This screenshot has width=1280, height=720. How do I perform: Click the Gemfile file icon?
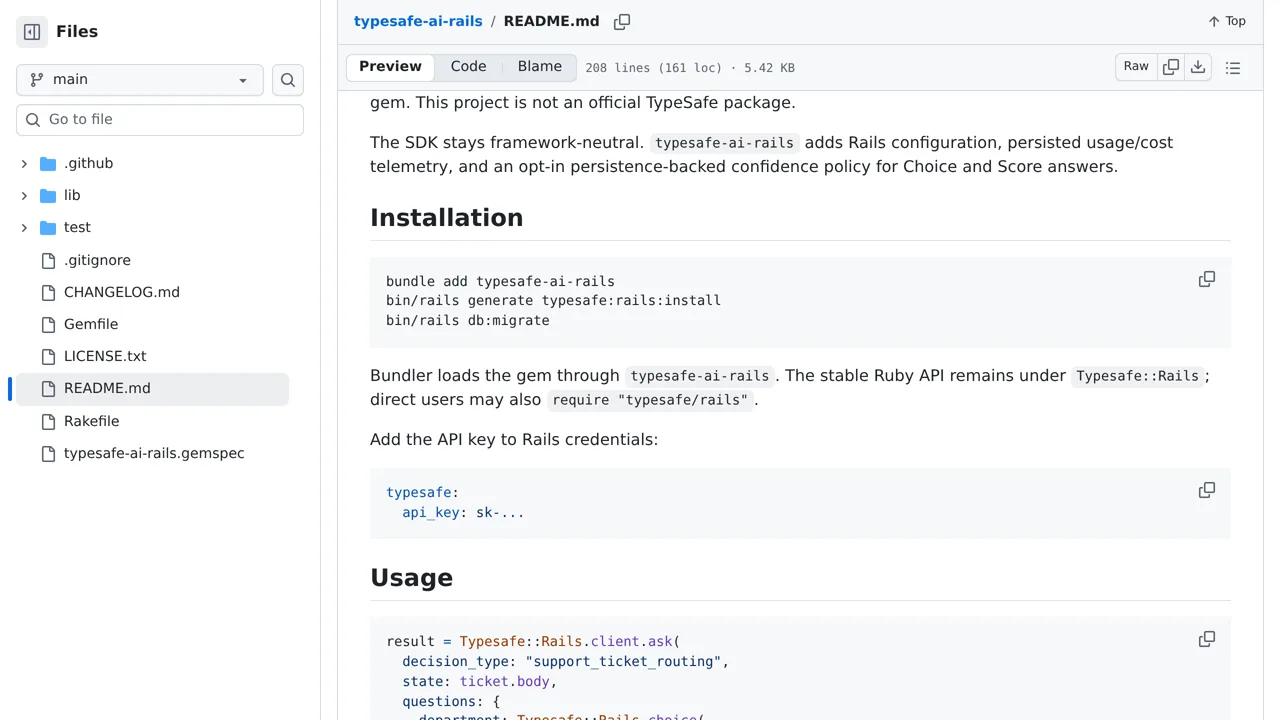point(48,325)
